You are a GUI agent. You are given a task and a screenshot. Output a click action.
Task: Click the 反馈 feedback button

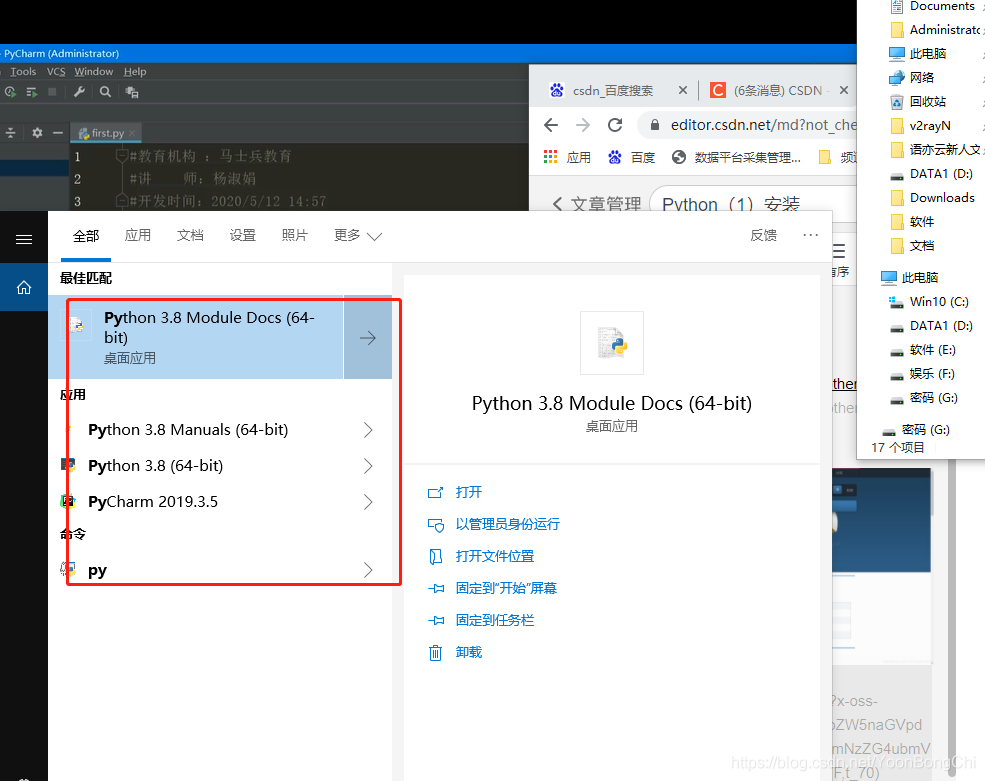pos(763,235)
